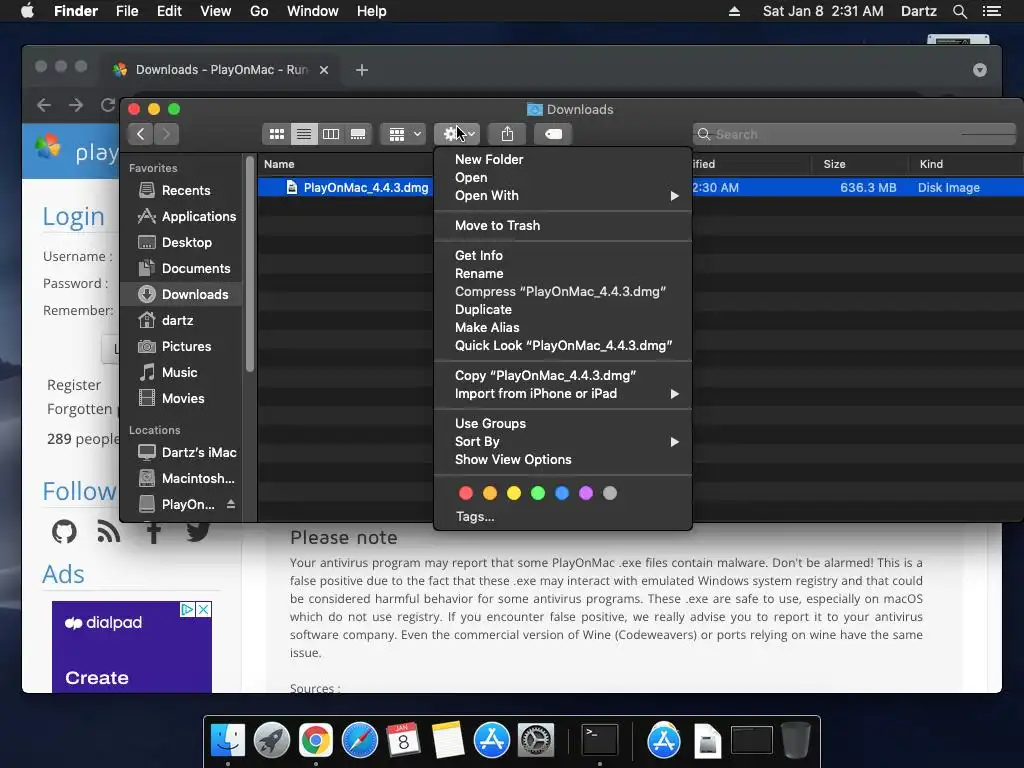Apply the blue tag color
Screen dimensions: 1024x768
click(x=562, y=493)
